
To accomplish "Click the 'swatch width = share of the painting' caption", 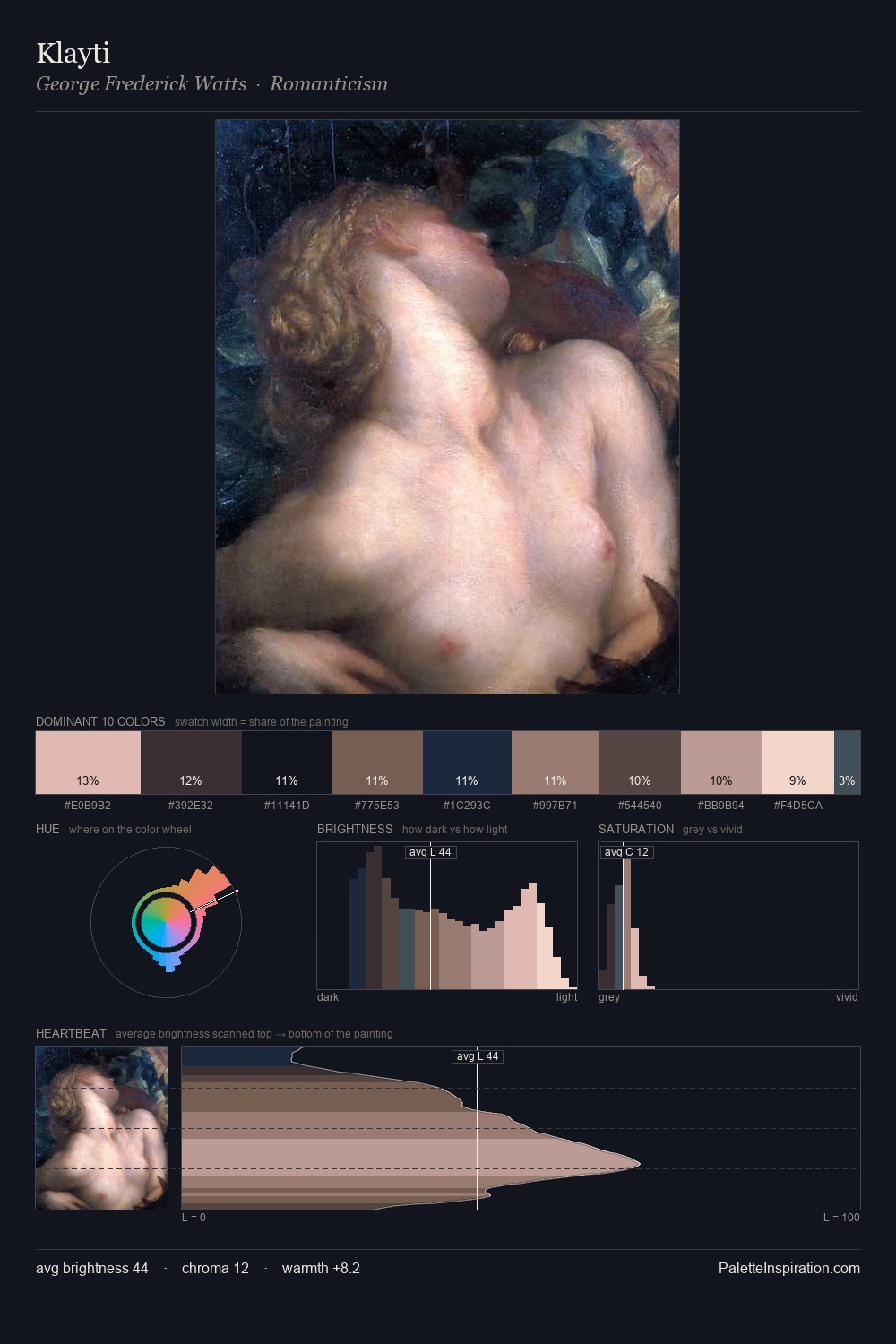I will pyautogui.click(x=262, y=722).
